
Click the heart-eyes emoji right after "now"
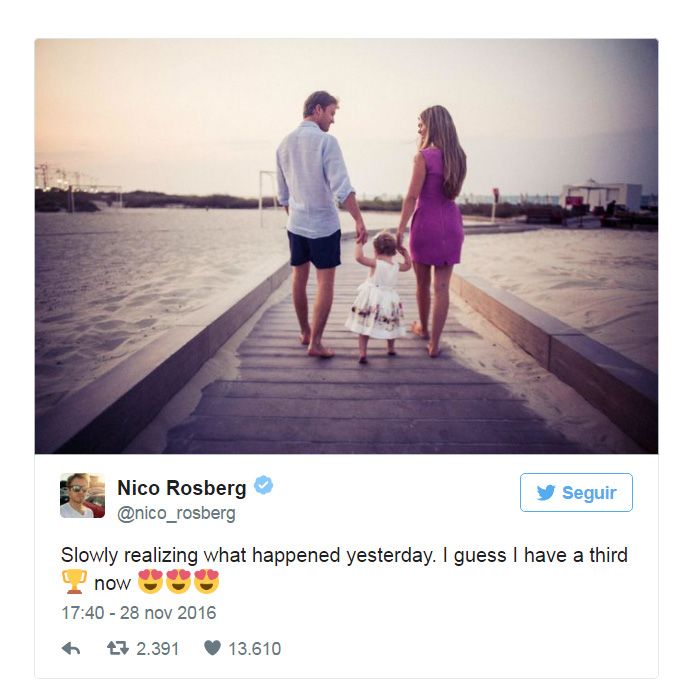(x=150, y=581)
